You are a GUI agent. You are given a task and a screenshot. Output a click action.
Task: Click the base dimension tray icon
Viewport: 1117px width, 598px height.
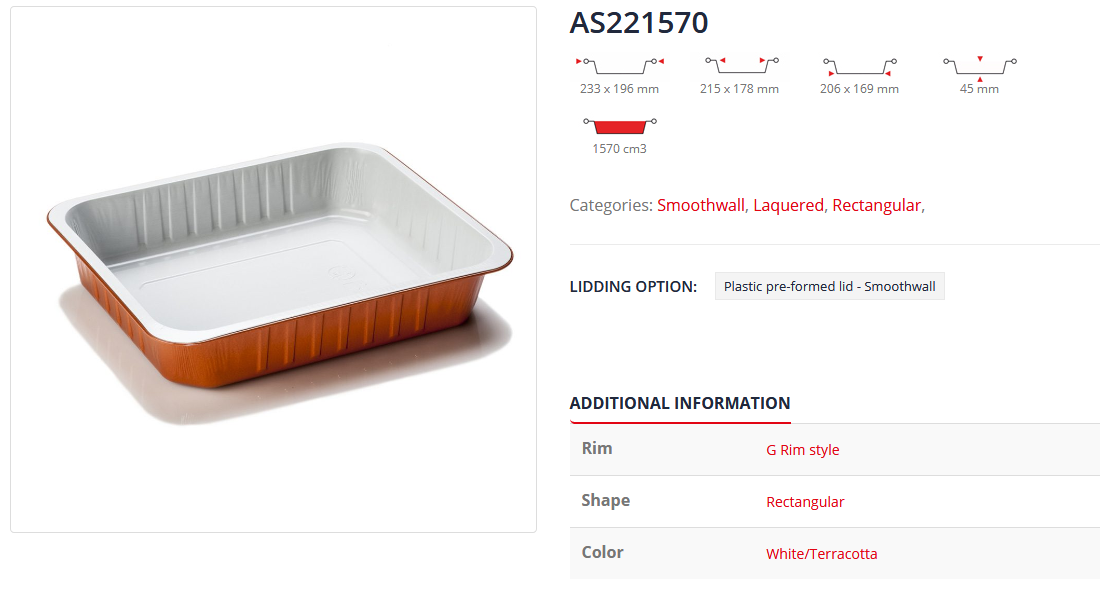859,66
